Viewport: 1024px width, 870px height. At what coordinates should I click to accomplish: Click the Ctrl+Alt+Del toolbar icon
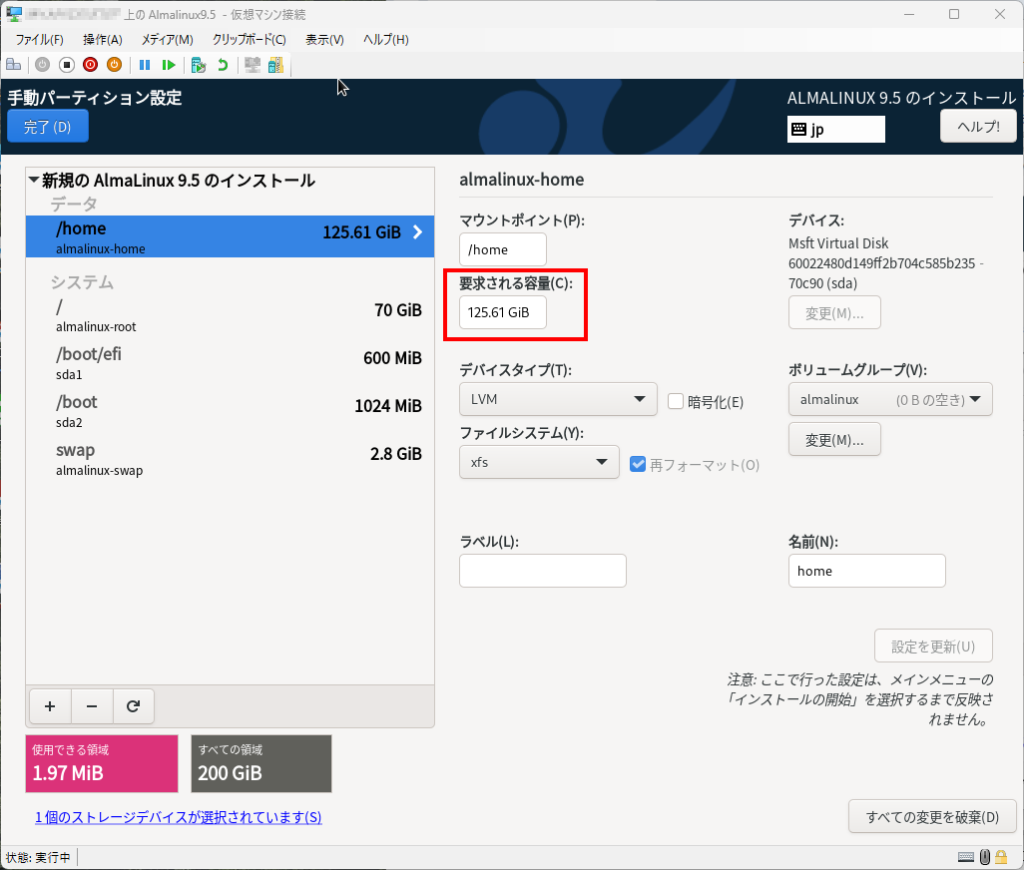(x=14, y=65)
